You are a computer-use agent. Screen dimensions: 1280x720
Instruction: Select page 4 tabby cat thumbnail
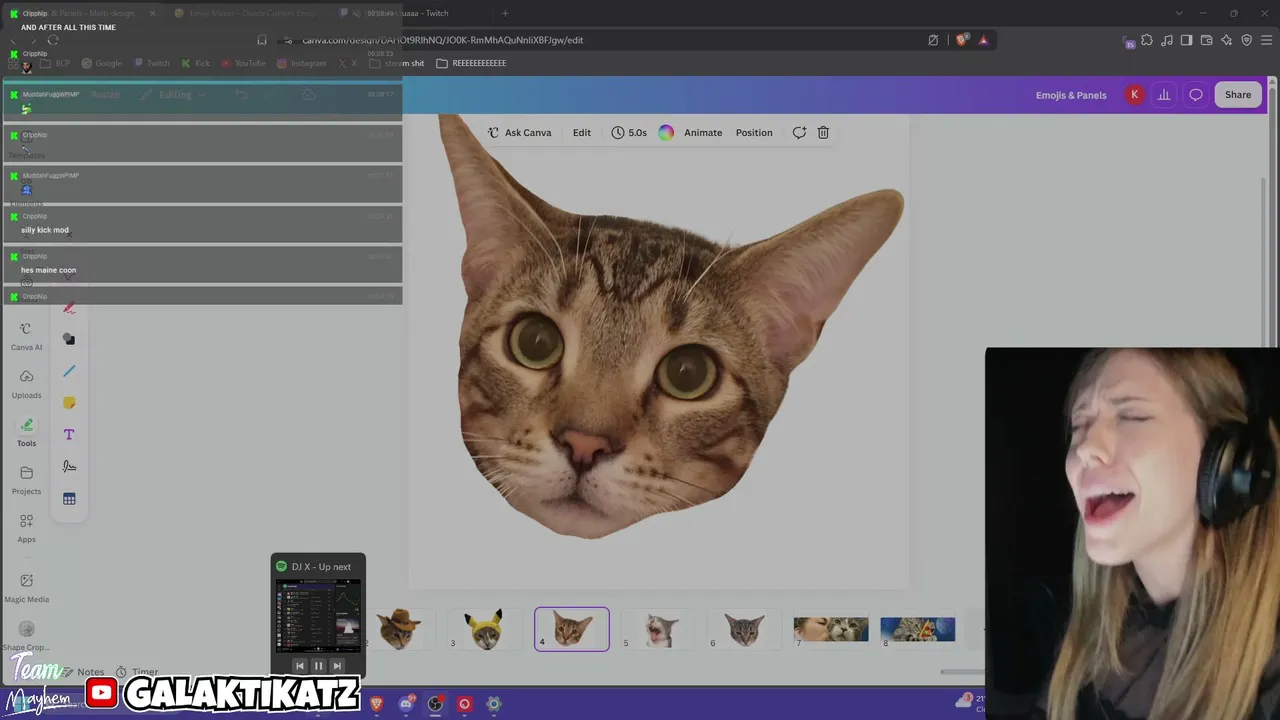tap(572, 629)
